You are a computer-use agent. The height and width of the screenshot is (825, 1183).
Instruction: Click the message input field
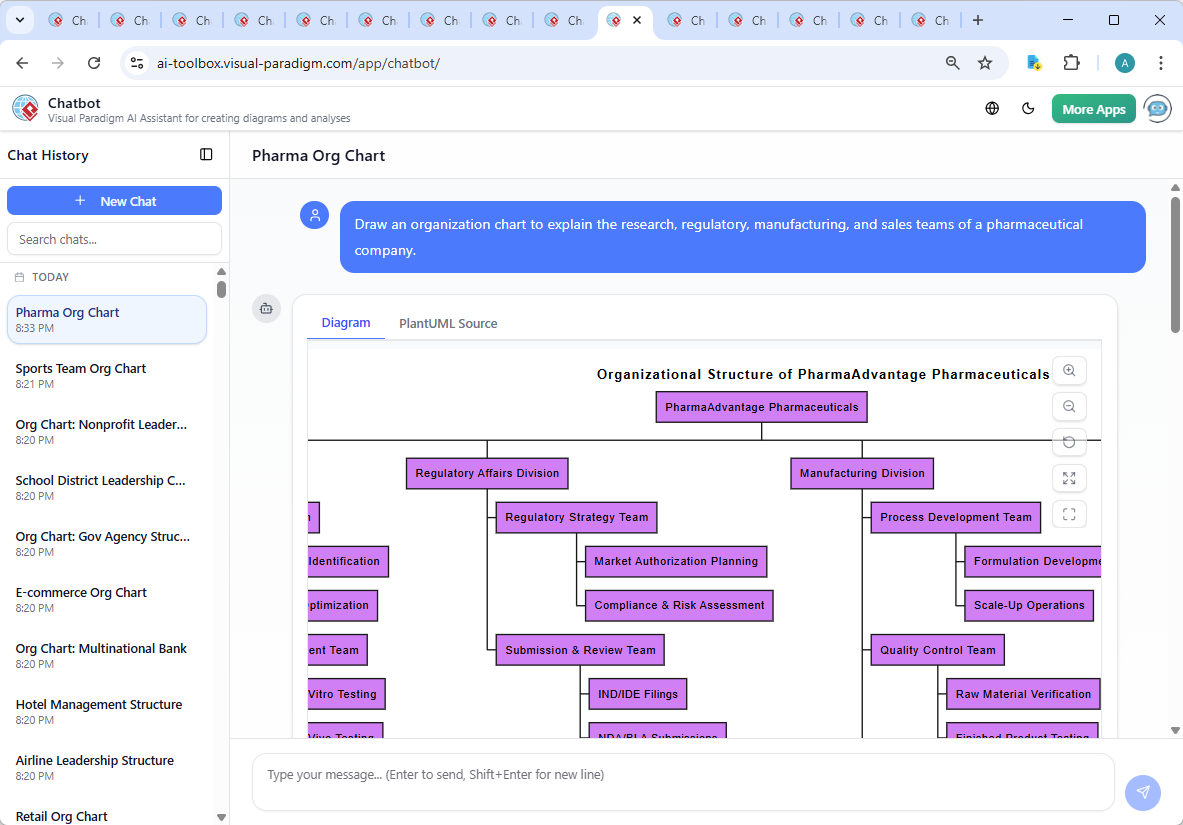683,781
